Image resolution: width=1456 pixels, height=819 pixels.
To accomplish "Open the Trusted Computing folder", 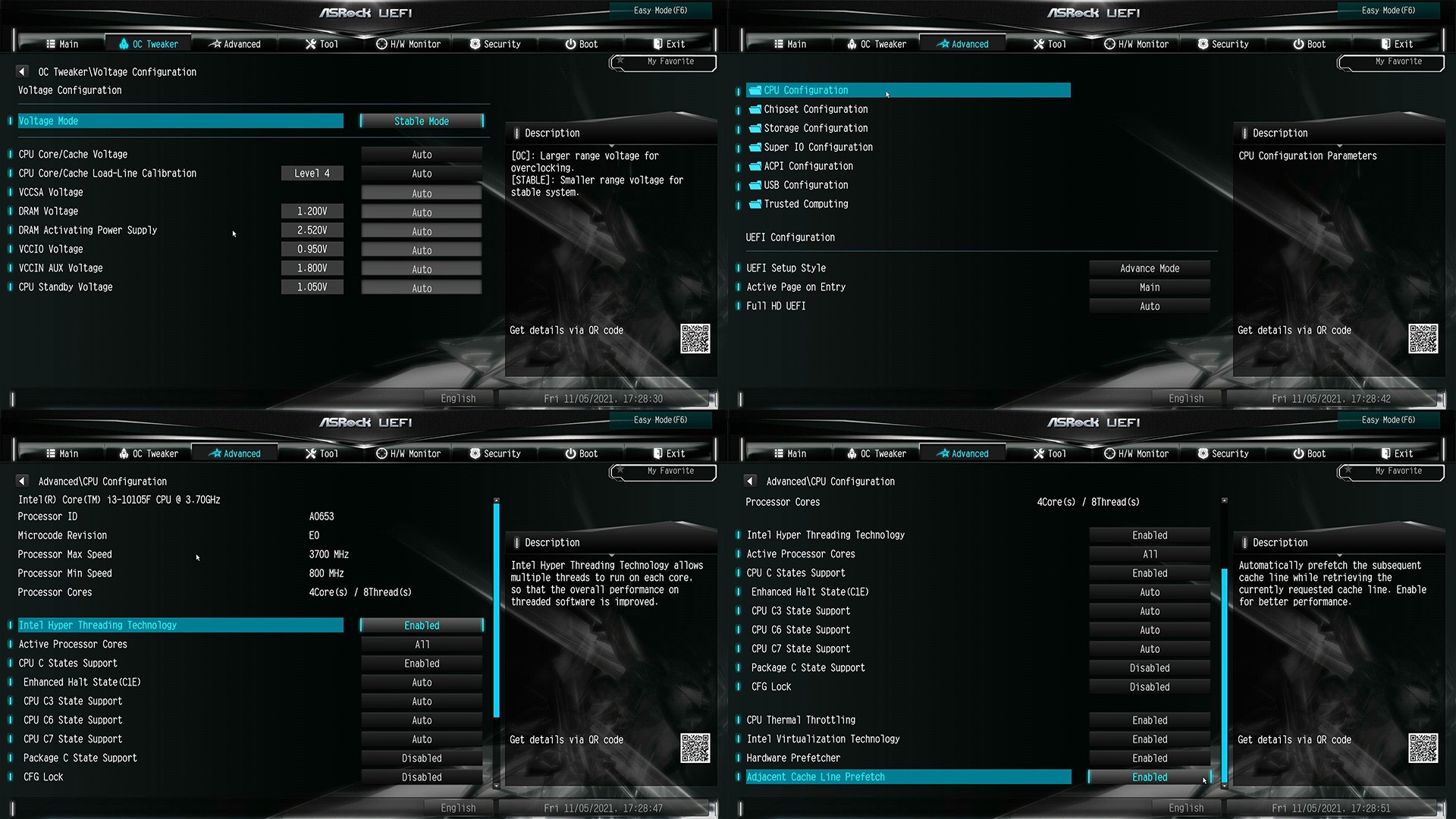I will (x=805, y=204).
